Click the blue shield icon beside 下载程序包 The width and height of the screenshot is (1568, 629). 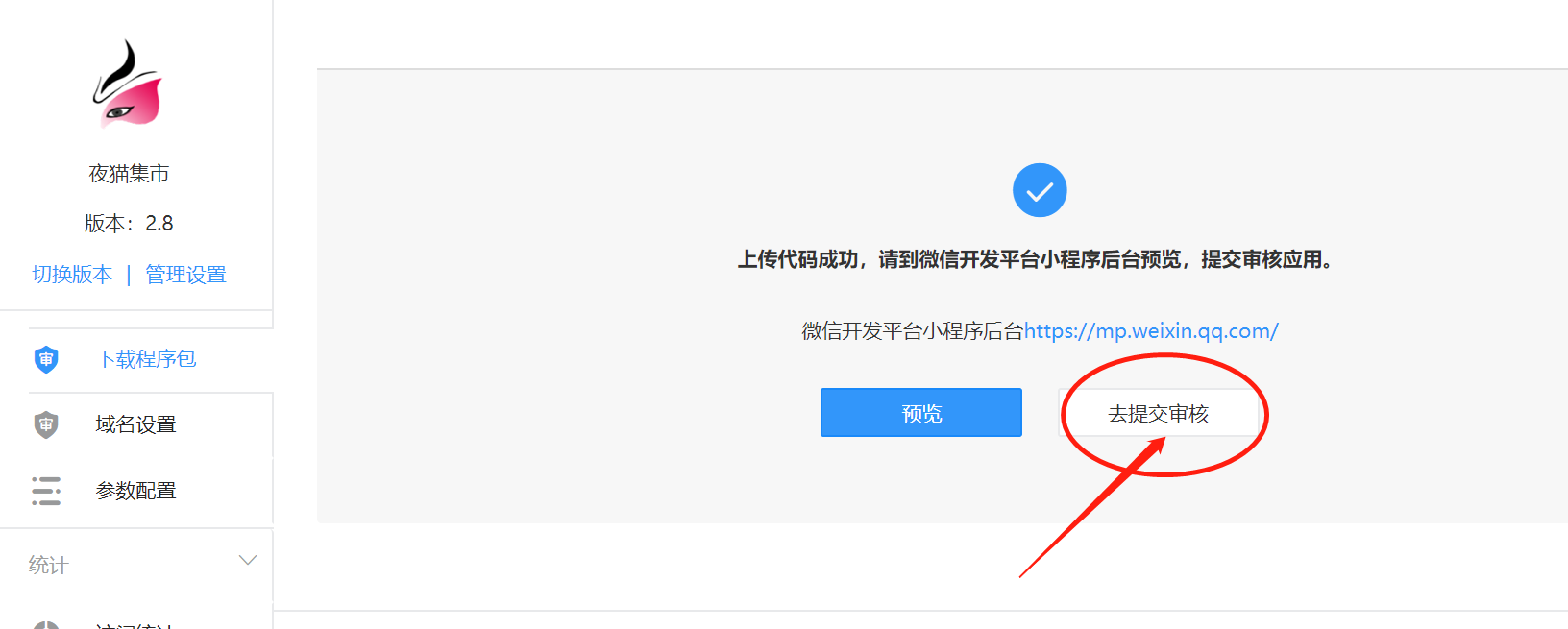(46, 359)
